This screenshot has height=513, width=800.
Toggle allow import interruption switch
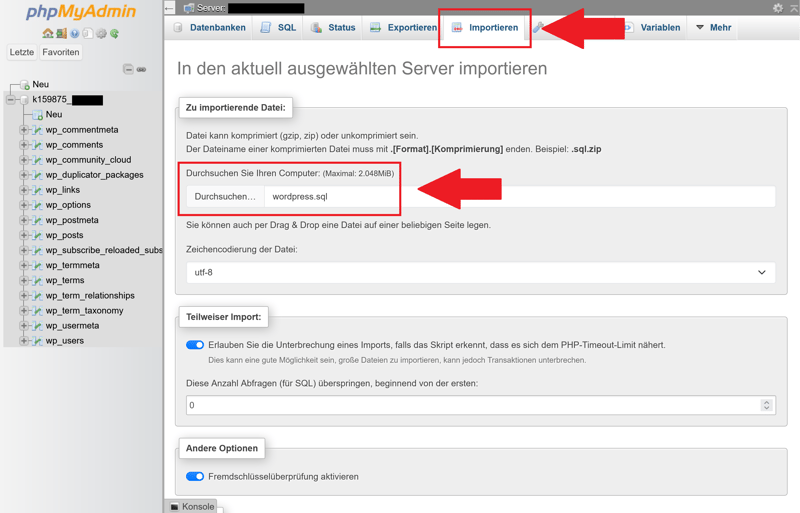(x=195, y=345)
